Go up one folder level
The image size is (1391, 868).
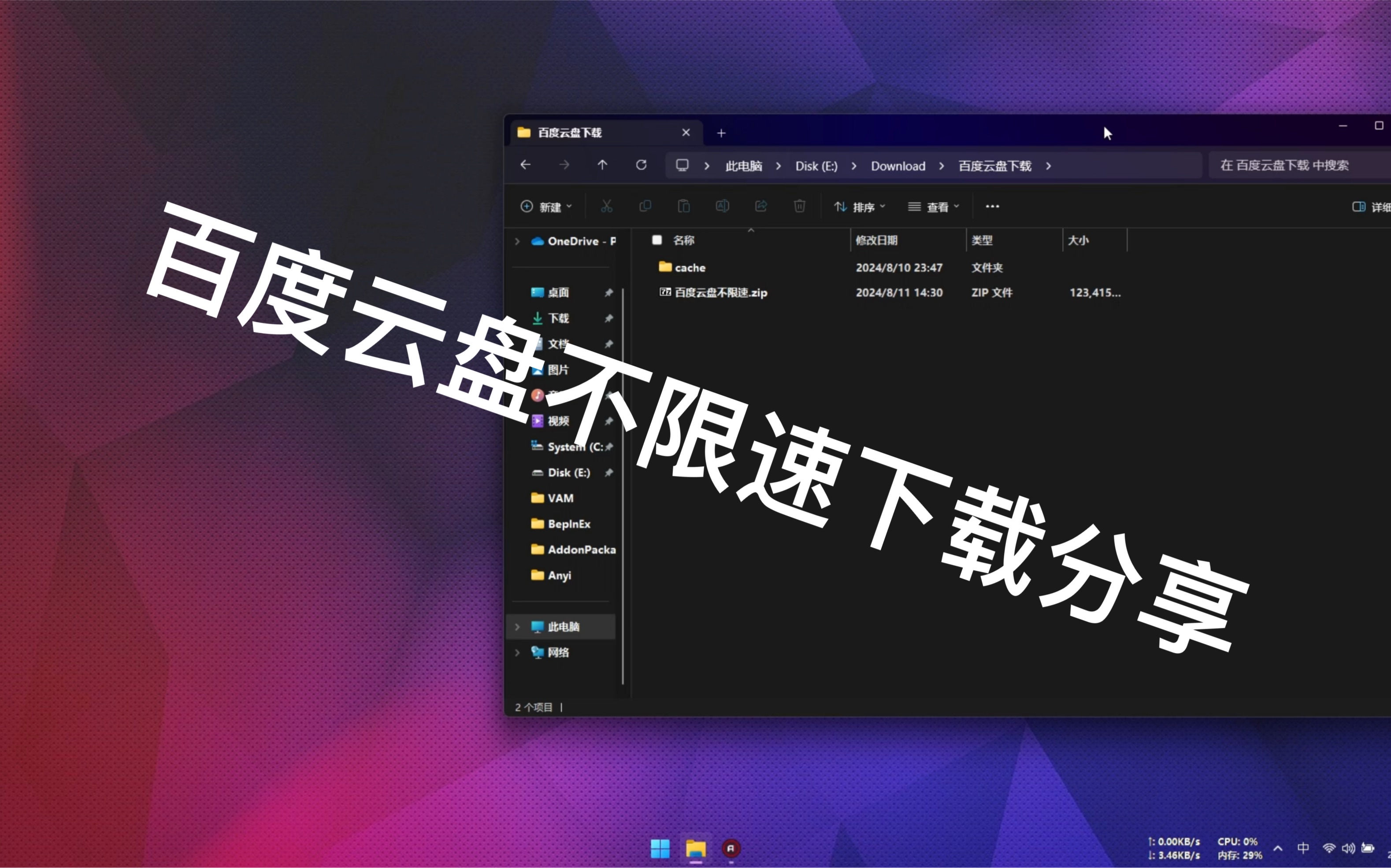(x=602, y=165)
